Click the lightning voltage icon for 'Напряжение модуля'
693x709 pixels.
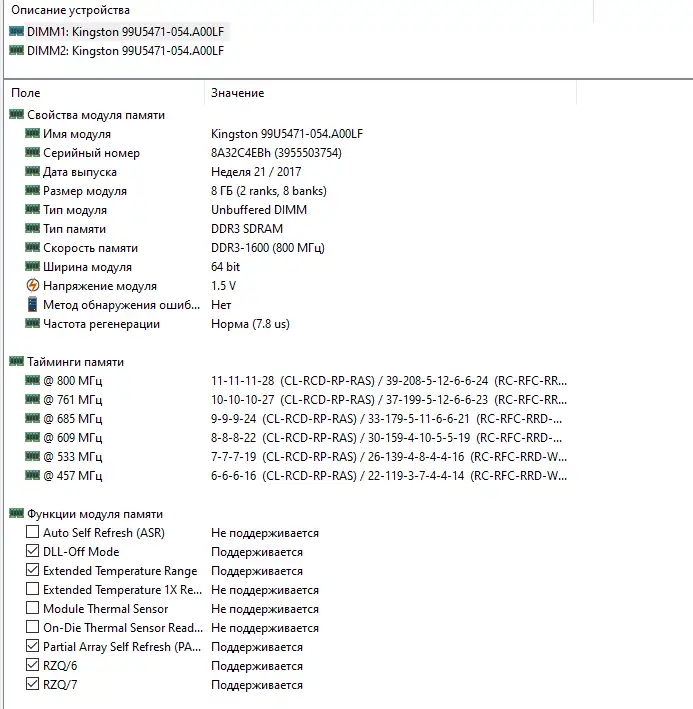pyautogui.click(x=33, y=285)
